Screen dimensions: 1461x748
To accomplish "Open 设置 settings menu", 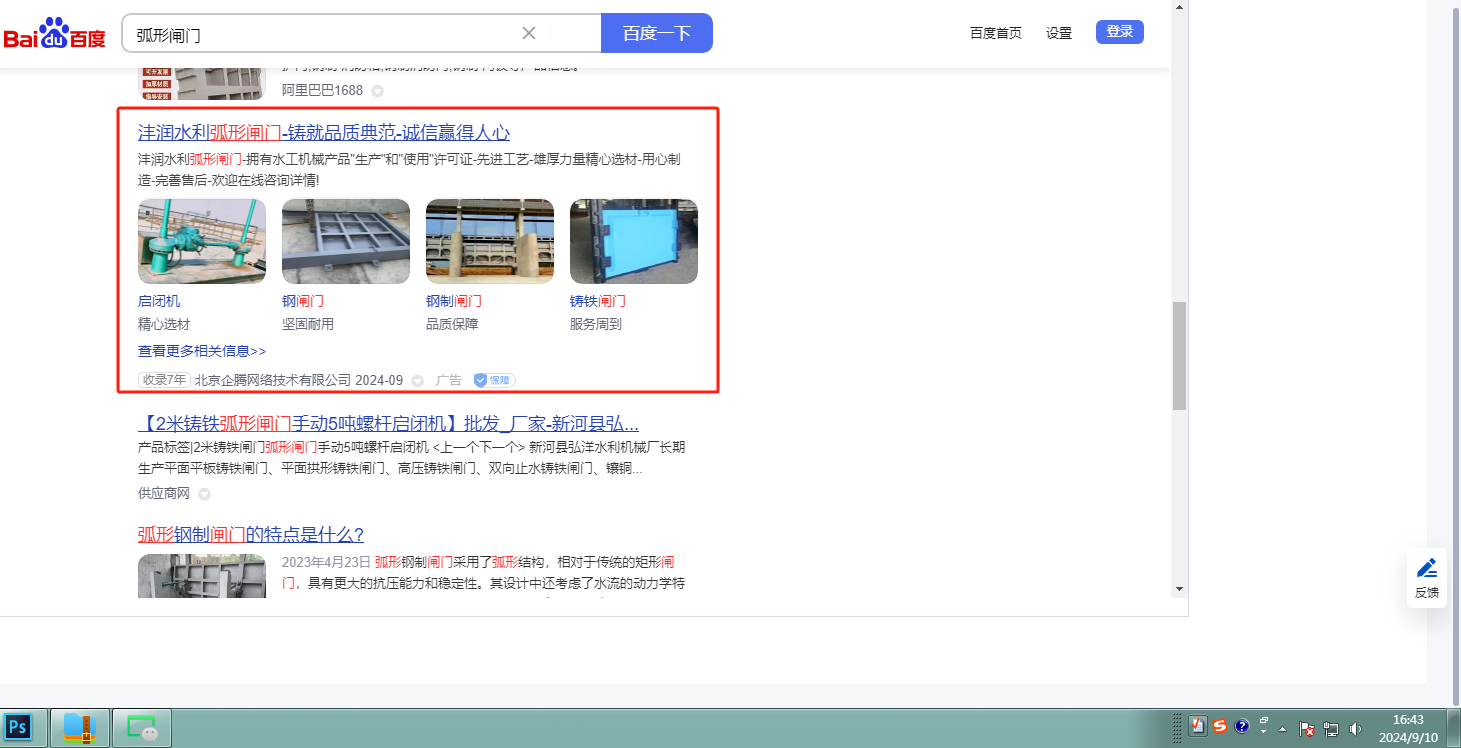I will pyautogui.click(x=1059, y=33).
